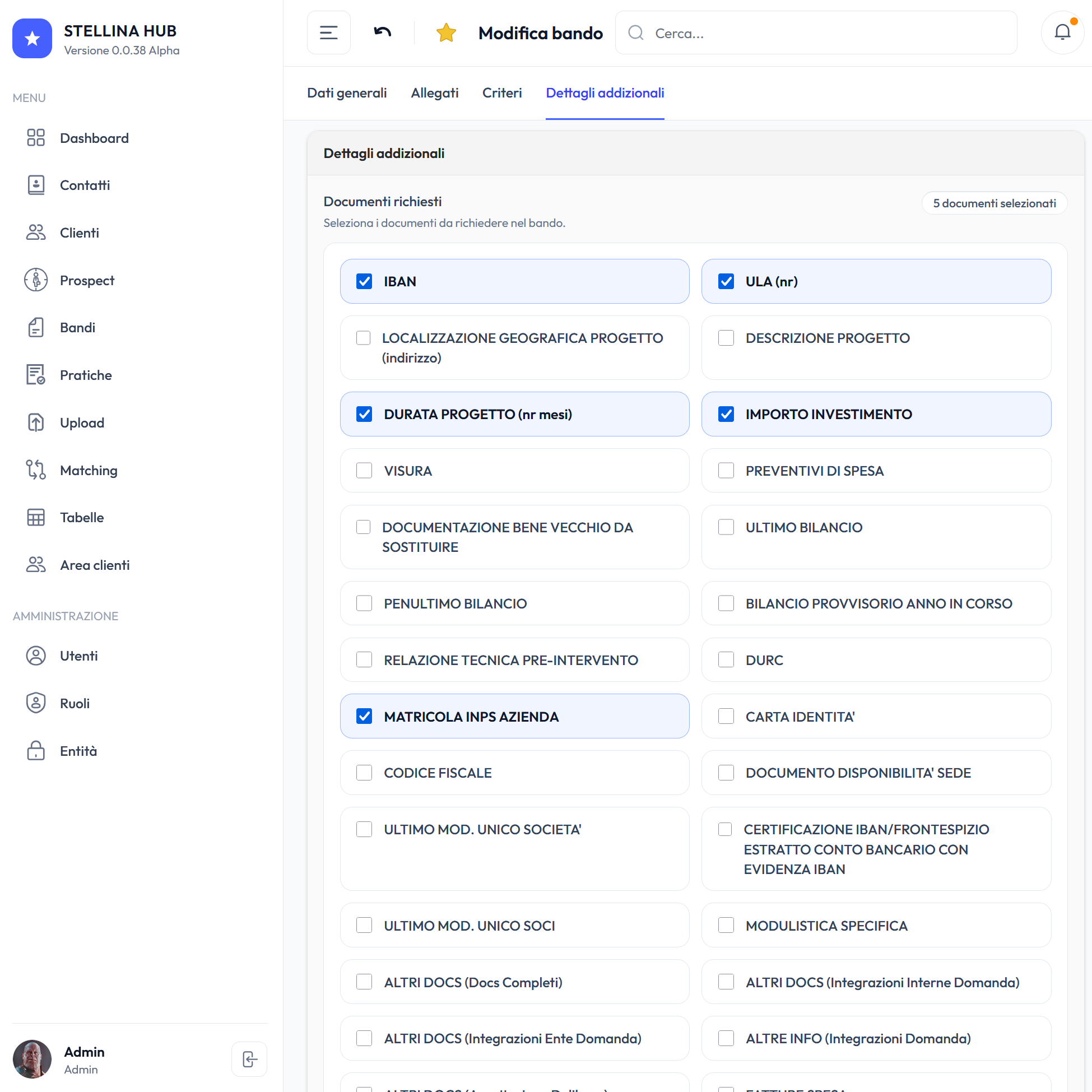Screen dimensions: 1092x1092
Task: Go to the Allegati tab
Action: (x=435, y=92)
